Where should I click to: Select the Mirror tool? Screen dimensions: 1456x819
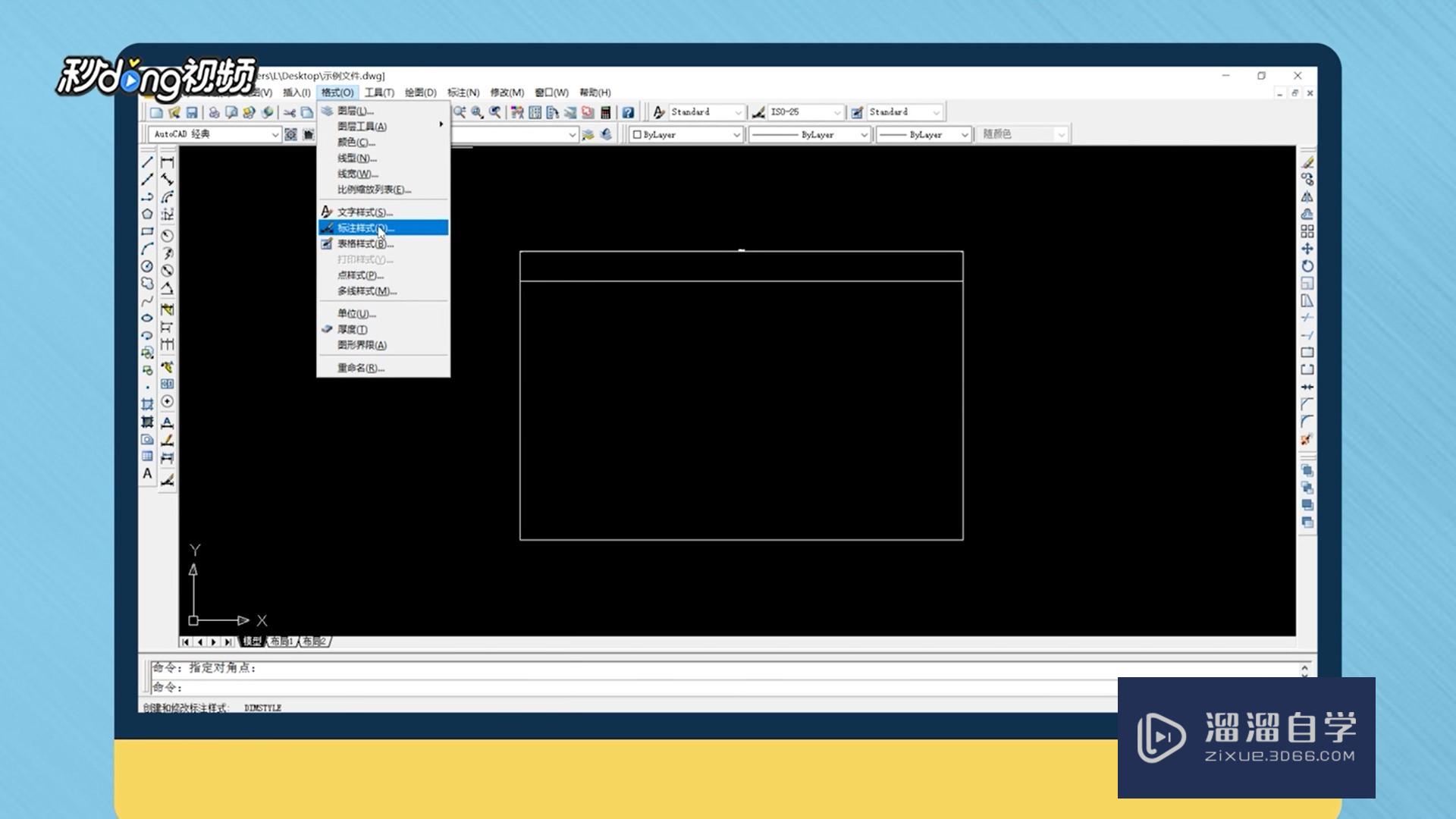(1307, 197)
